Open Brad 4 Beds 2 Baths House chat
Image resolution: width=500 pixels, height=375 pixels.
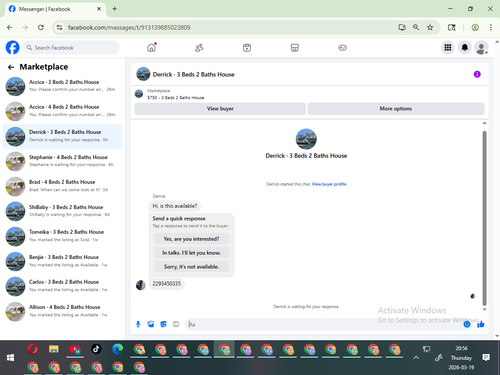[63, 186]
